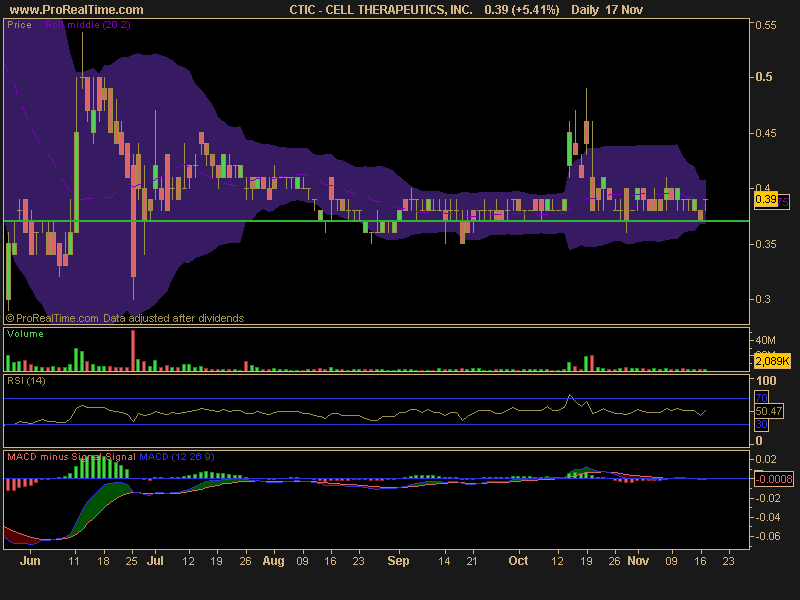Click the 0.45 price axis label
800x600 pixels.
tap(766, 133)
